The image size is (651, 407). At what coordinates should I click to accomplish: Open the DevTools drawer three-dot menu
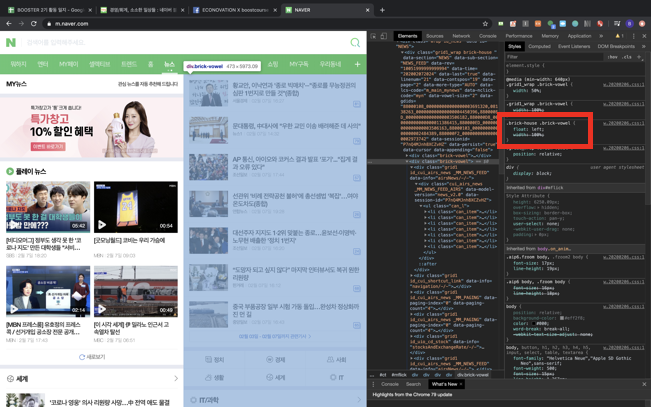[373, 384]
